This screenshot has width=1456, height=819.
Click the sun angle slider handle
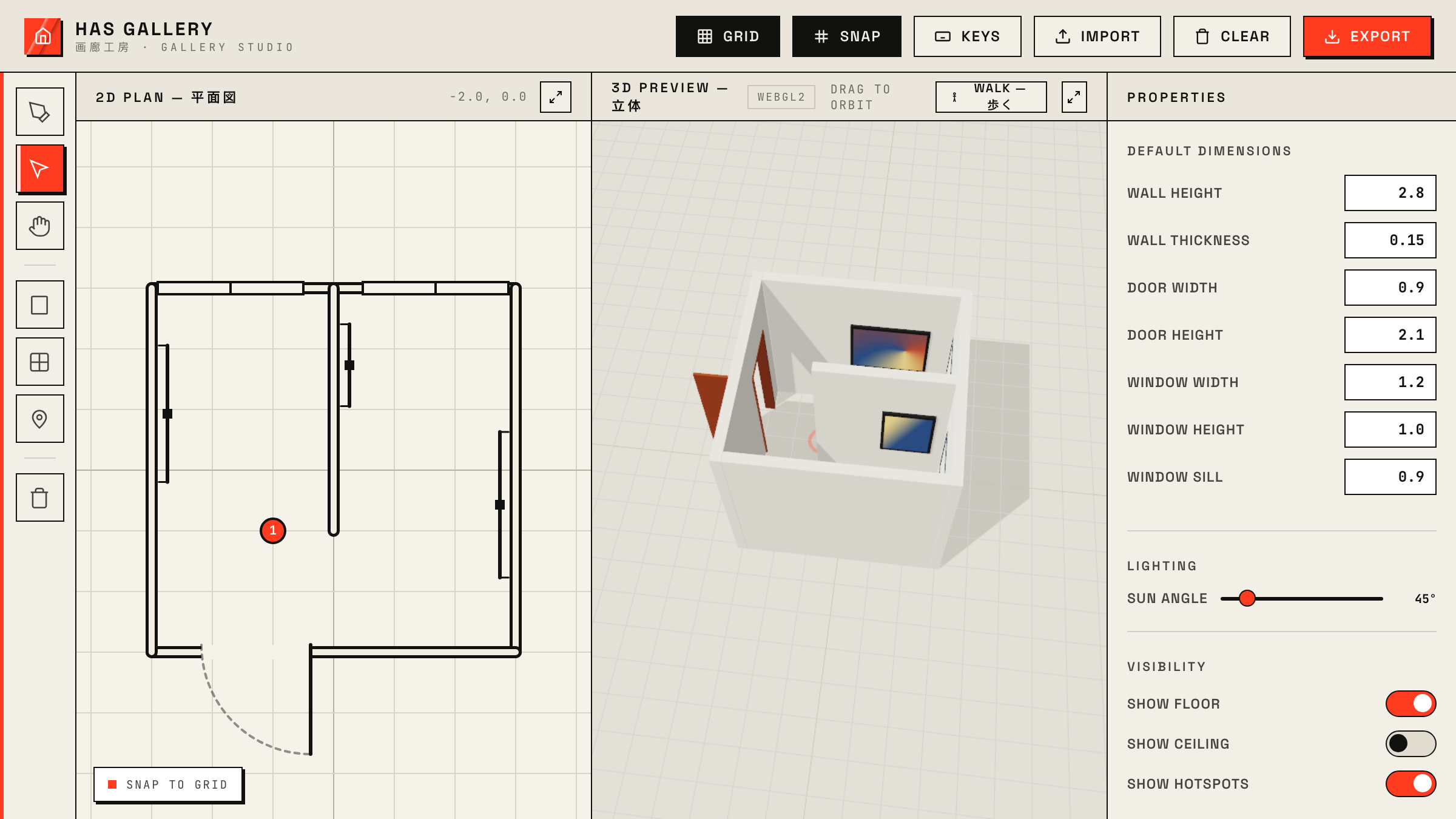click(x=1247, y=598)
